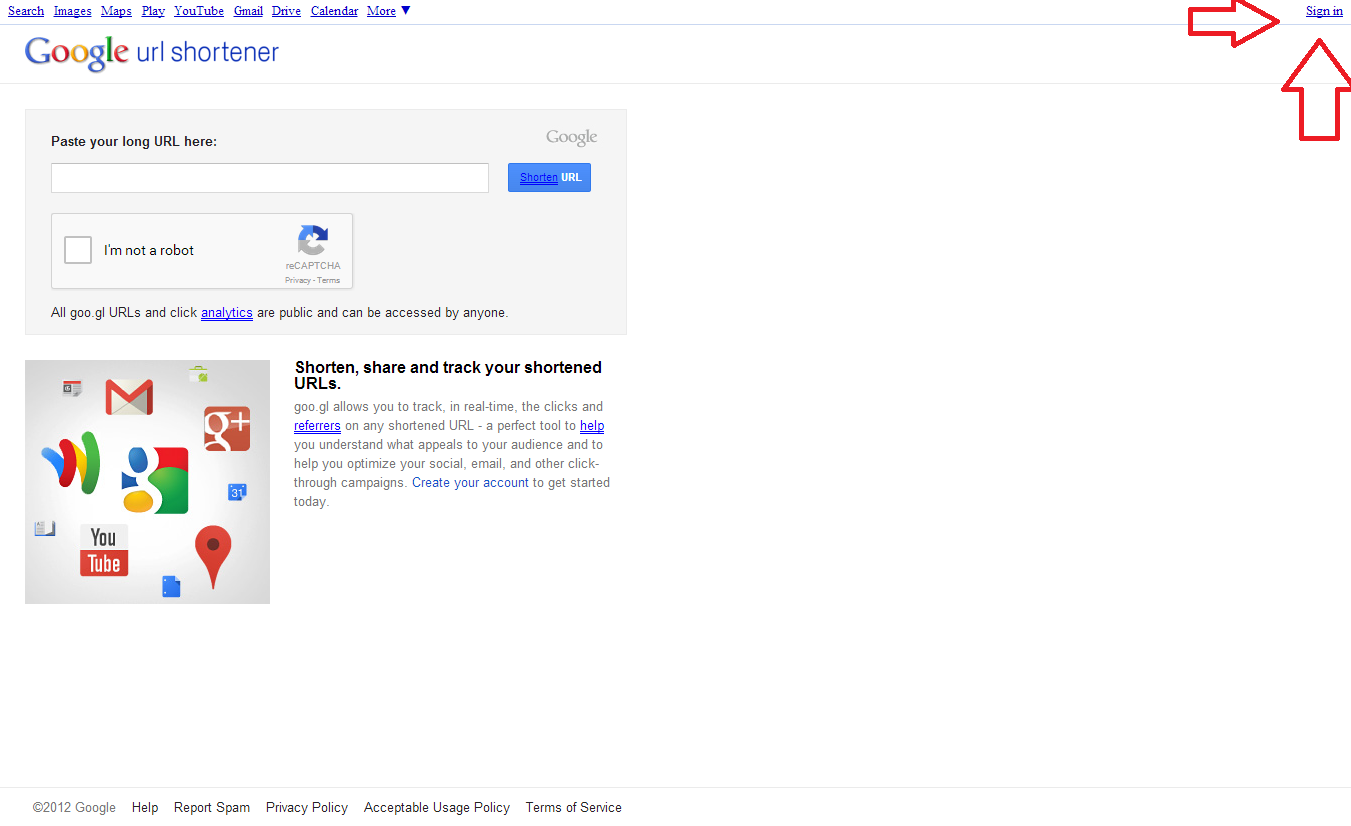Open reCAPTCHA Privacy link
The height and width of the screenshot is (826, 1351).
[298, 280]
